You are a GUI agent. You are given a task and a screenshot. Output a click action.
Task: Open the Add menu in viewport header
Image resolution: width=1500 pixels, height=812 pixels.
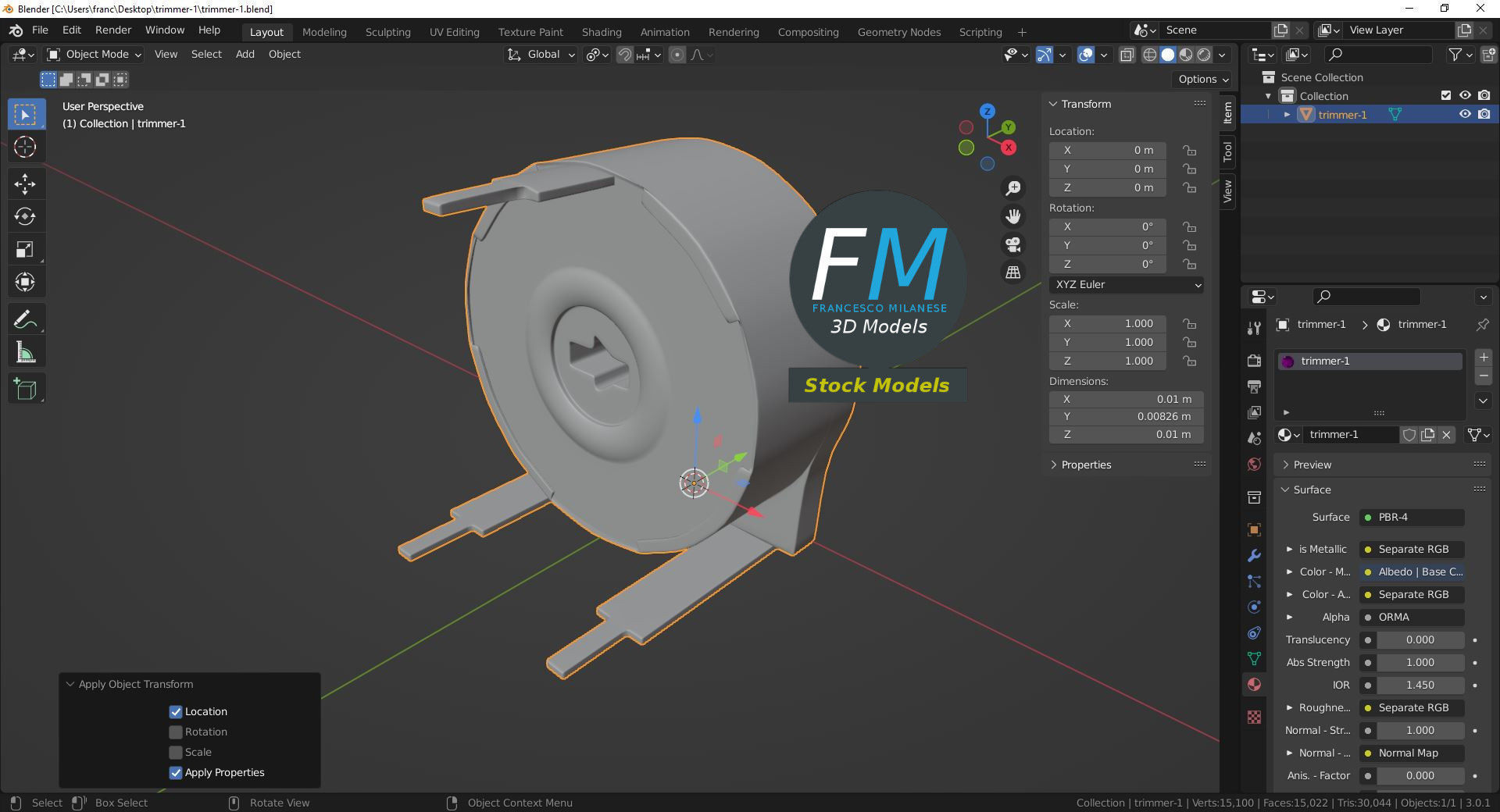(245, 54)
